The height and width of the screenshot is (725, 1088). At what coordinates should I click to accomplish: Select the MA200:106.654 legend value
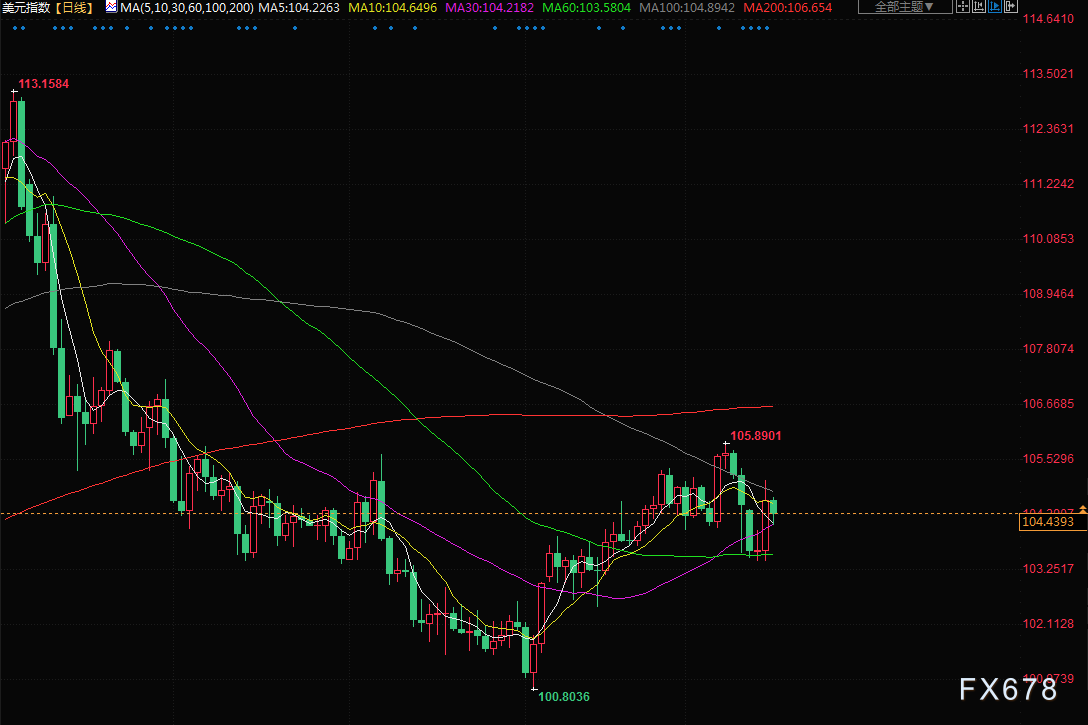click(788, 8)
